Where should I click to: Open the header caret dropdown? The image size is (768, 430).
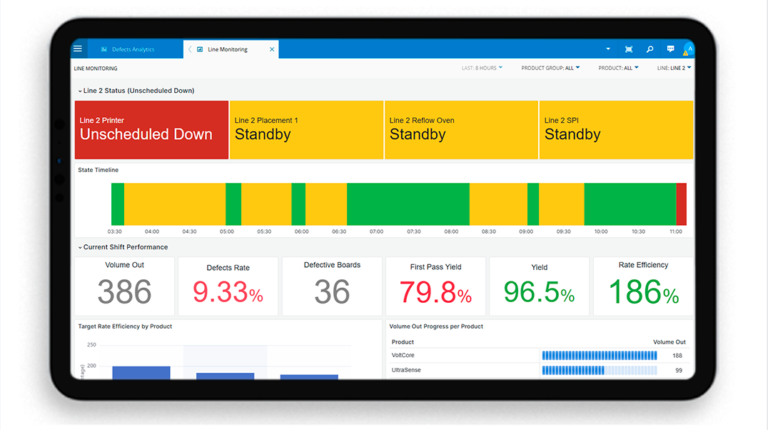pyautogui.click(x=607, y=49)
